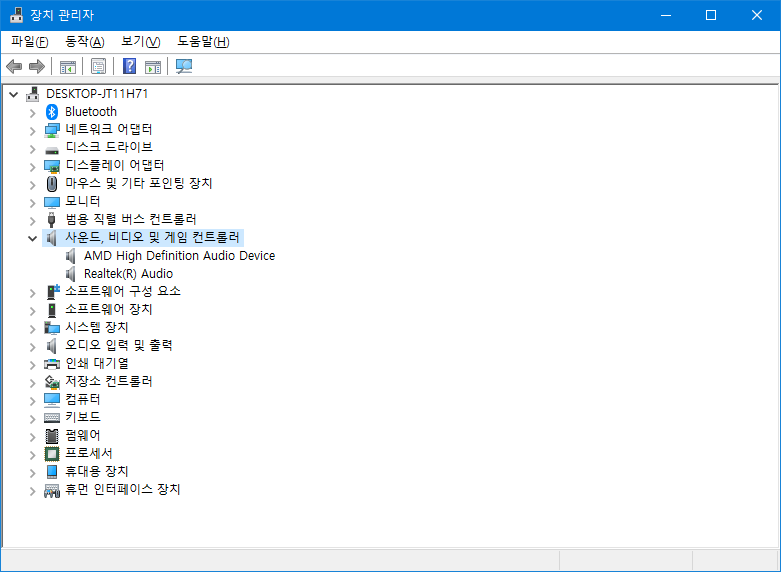Toggle the console tree pane icon
This screenshot has width=781, height=572.
(x=68, y=67)
